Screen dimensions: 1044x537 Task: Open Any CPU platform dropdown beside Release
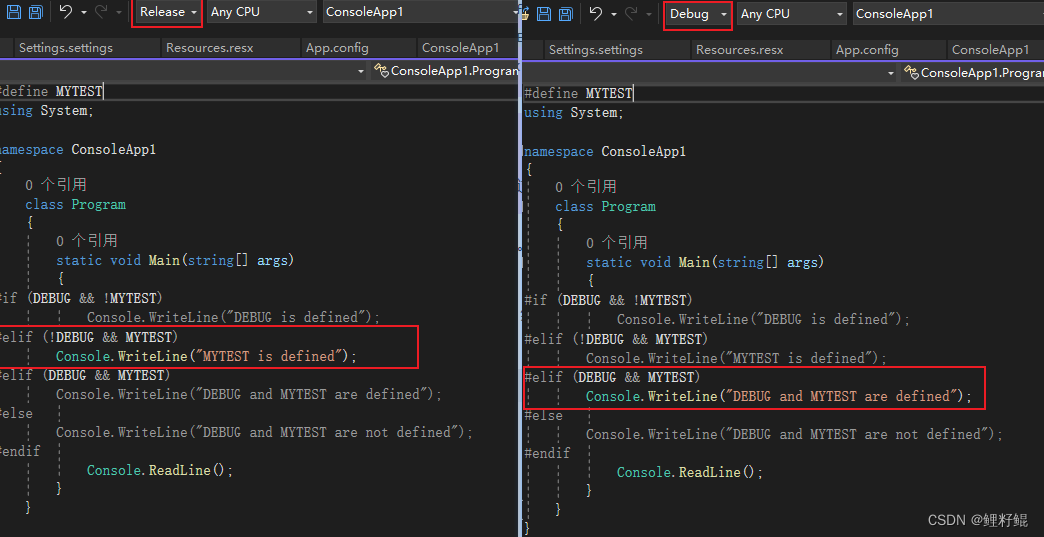[262, 13]
